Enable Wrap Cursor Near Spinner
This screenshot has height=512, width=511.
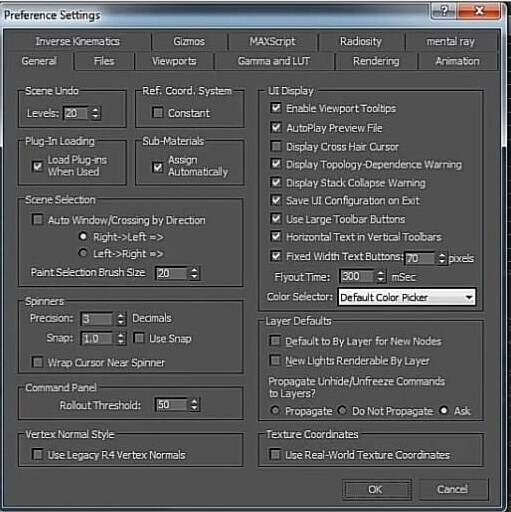[37, 362]
